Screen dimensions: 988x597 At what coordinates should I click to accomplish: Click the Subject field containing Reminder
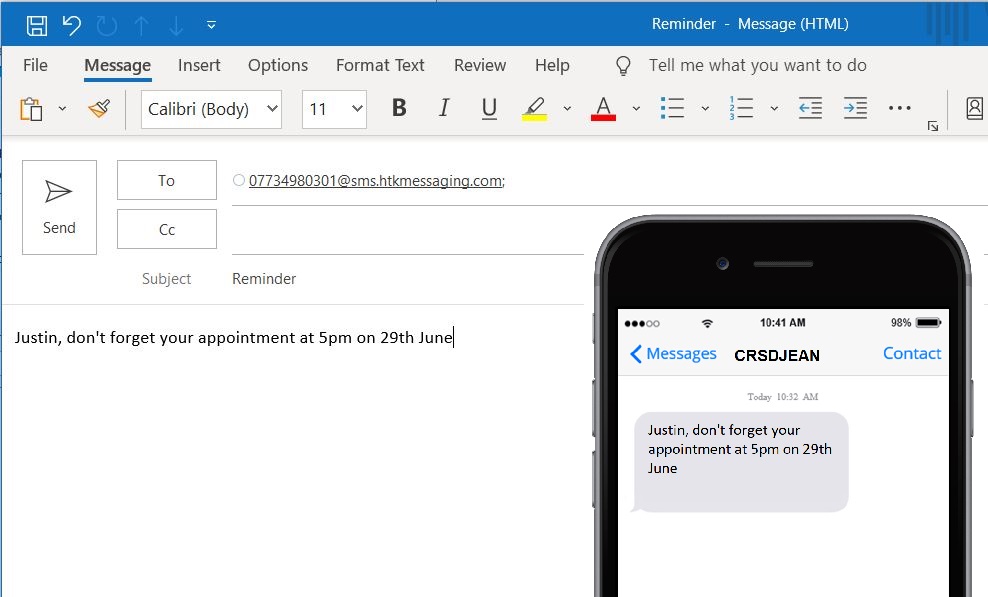407,279
